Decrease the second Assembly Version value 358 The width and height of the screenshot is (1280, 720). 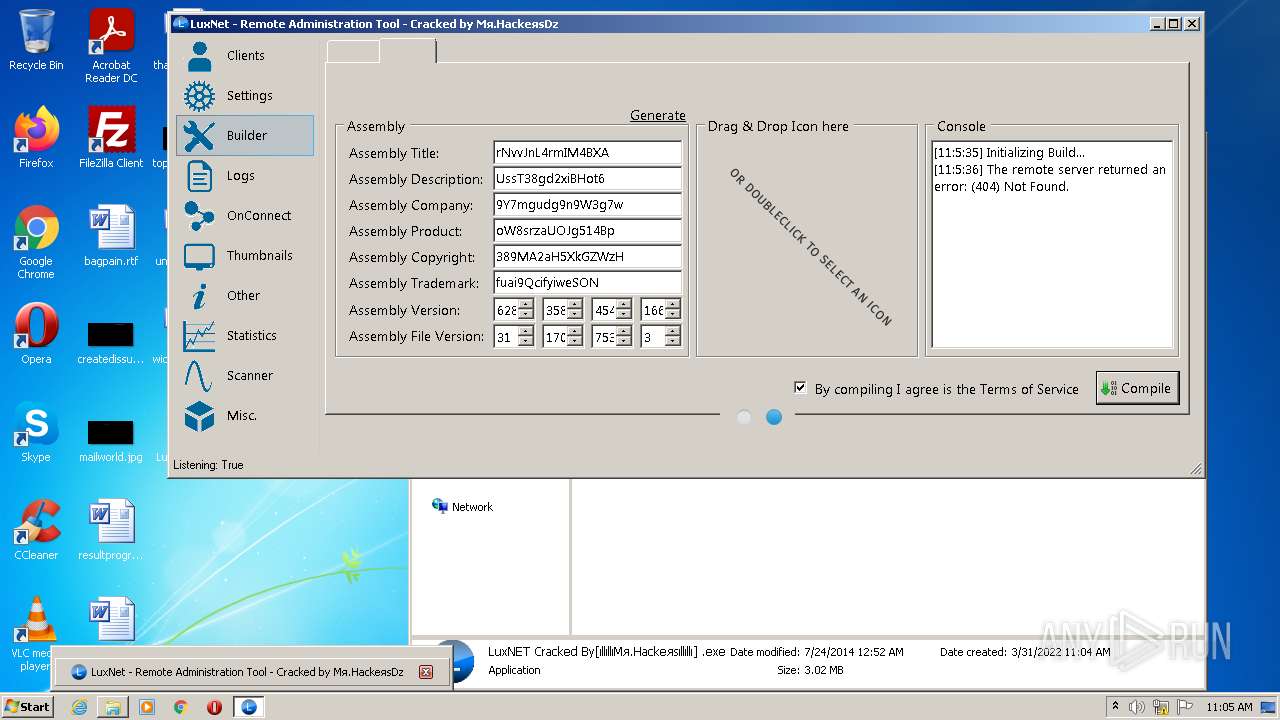tap(574, 315)
